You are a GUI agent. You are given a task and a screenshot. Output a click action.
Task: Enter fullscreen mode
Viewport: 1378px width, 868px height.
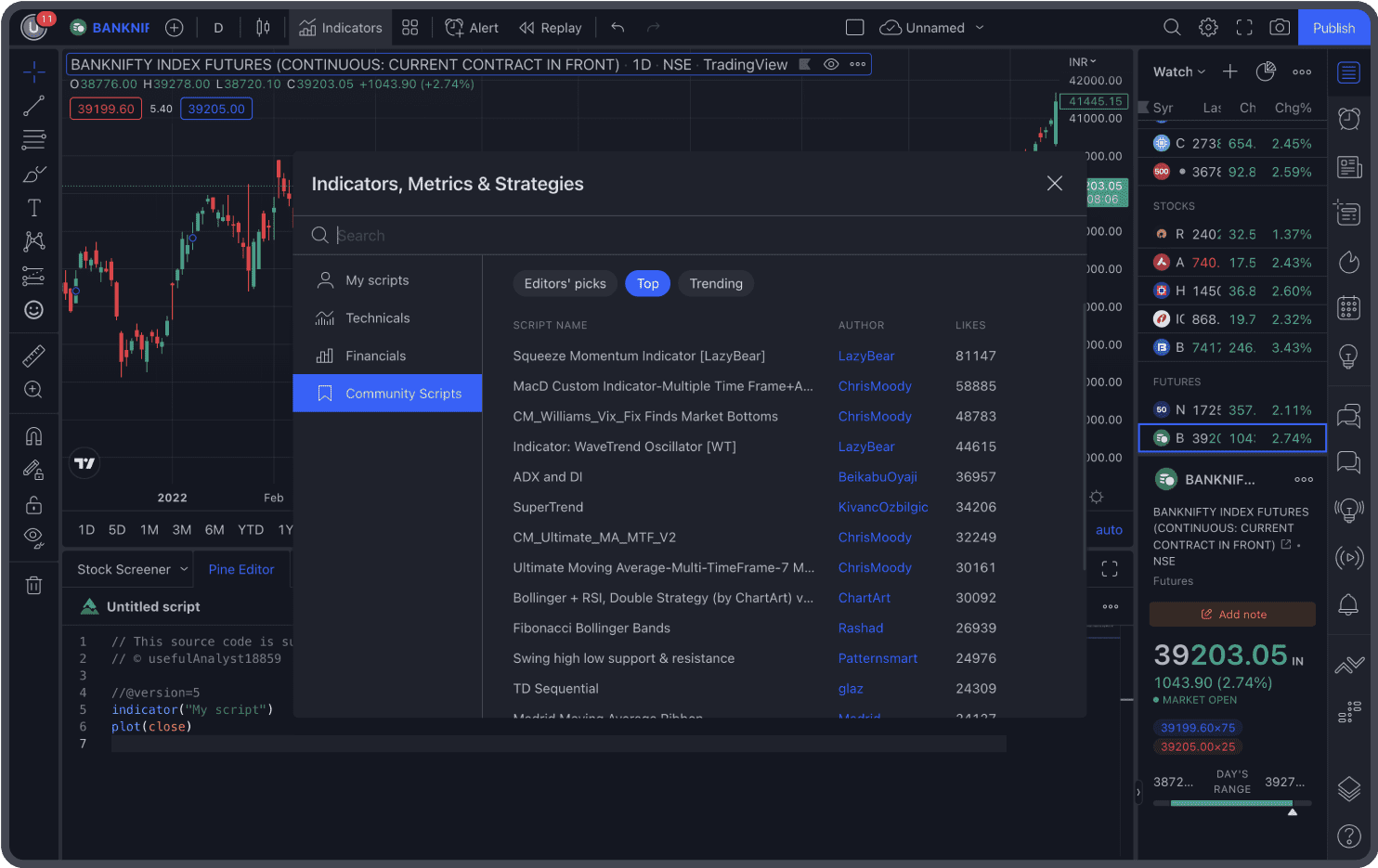1244,28
